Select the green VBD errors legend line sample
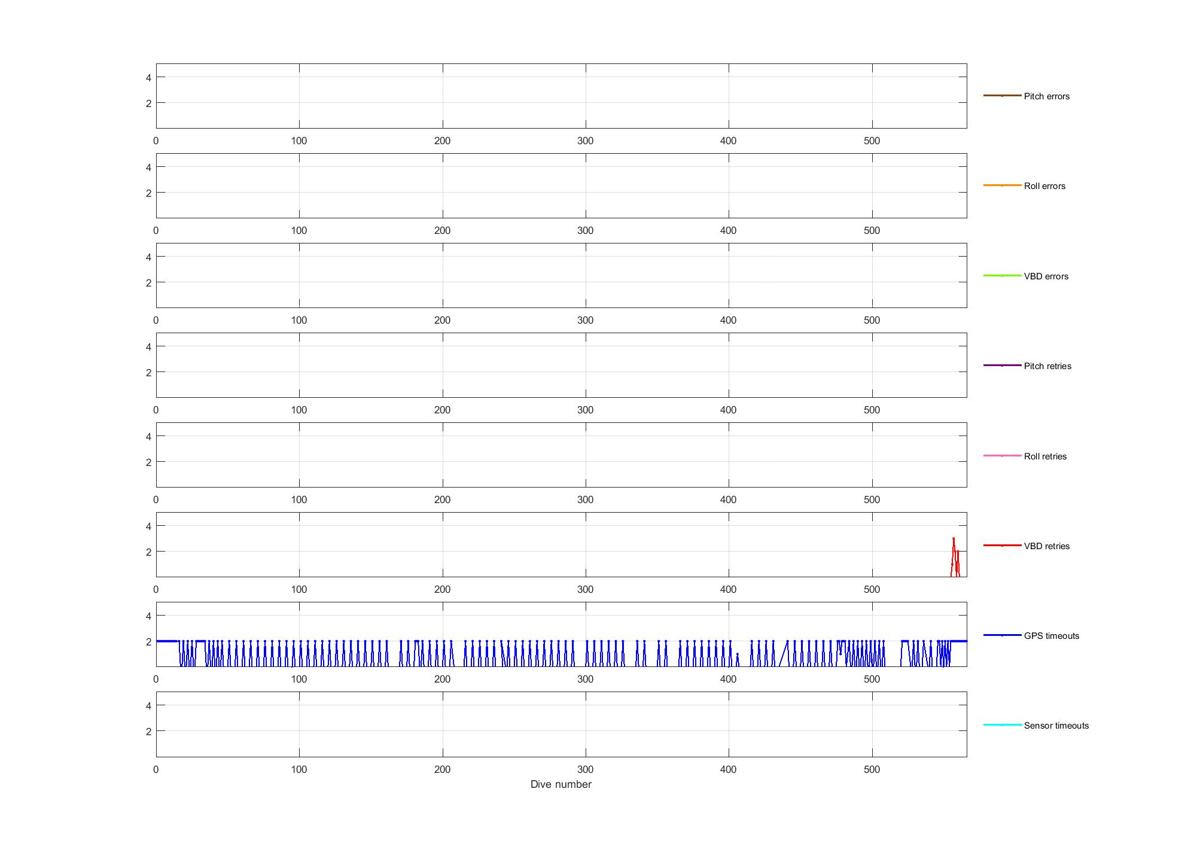The height and width of the screenshot is (851, 1200). point(1002,276)
